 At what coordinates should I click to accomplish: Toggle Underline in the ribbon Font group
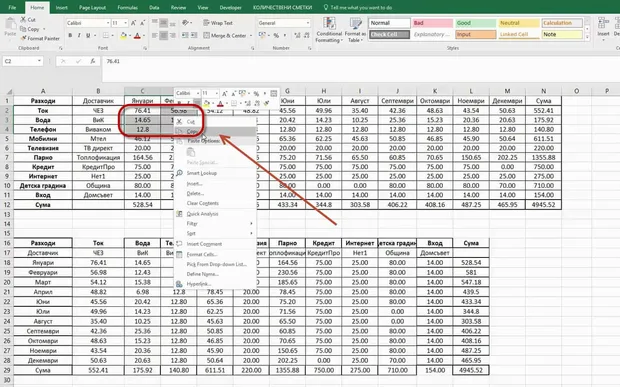click(x=88, y=36)
